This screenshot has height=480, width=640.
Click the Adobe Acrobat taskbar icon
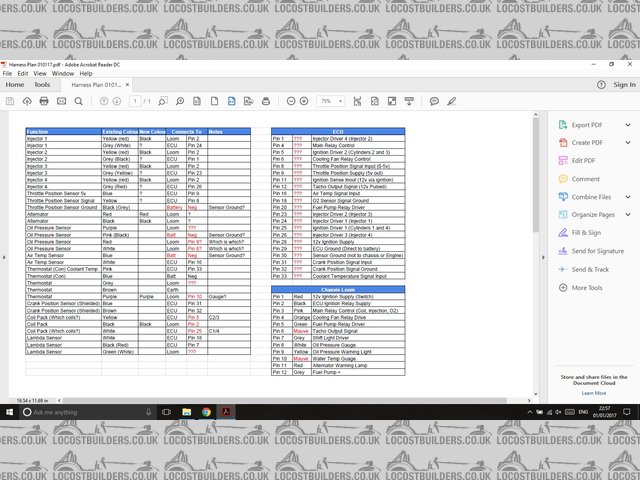(226, 412)
